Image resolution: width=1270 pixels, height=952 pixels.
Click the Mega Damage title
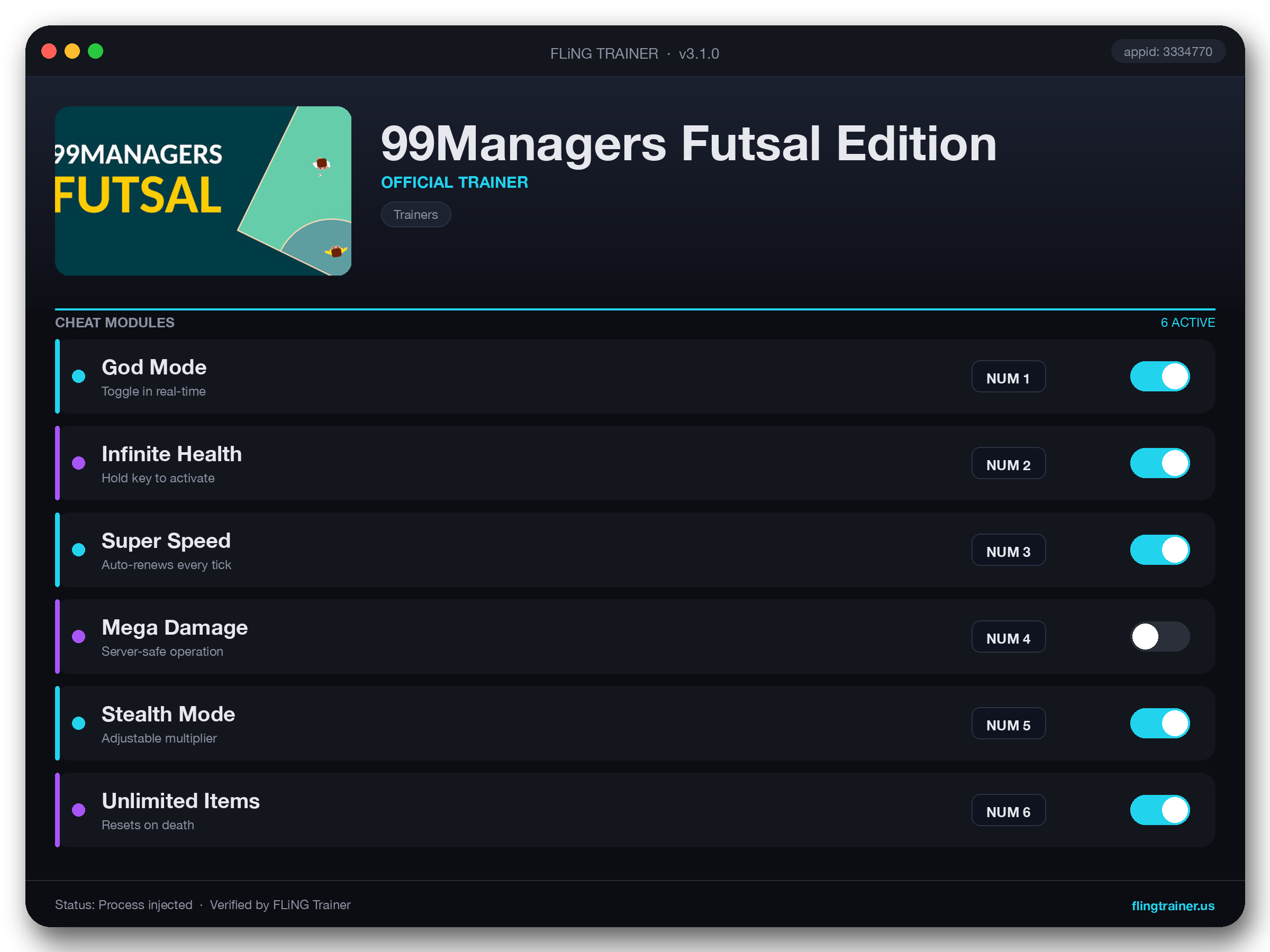(x=175, y=628)
